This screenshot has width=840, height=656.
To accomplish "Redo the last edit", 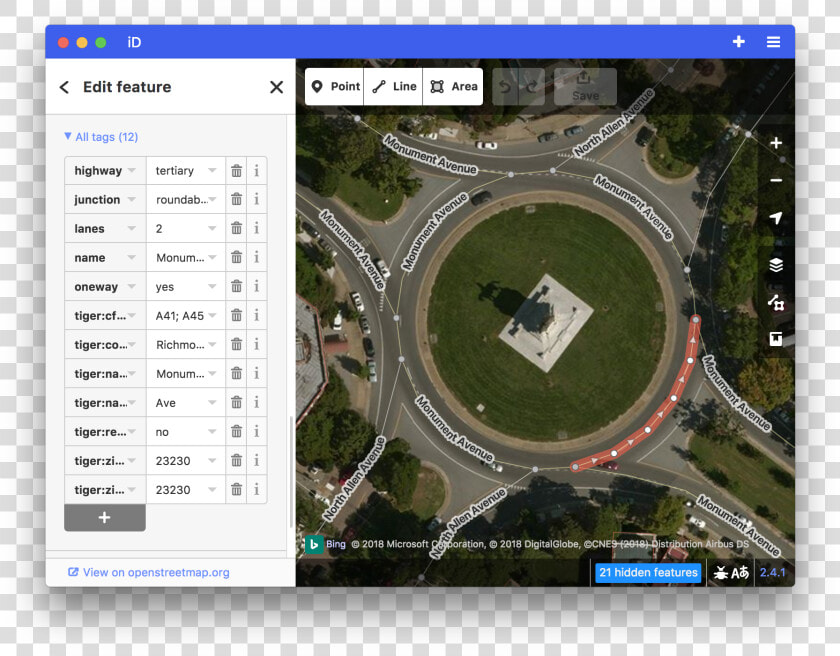I will point(531,87).
